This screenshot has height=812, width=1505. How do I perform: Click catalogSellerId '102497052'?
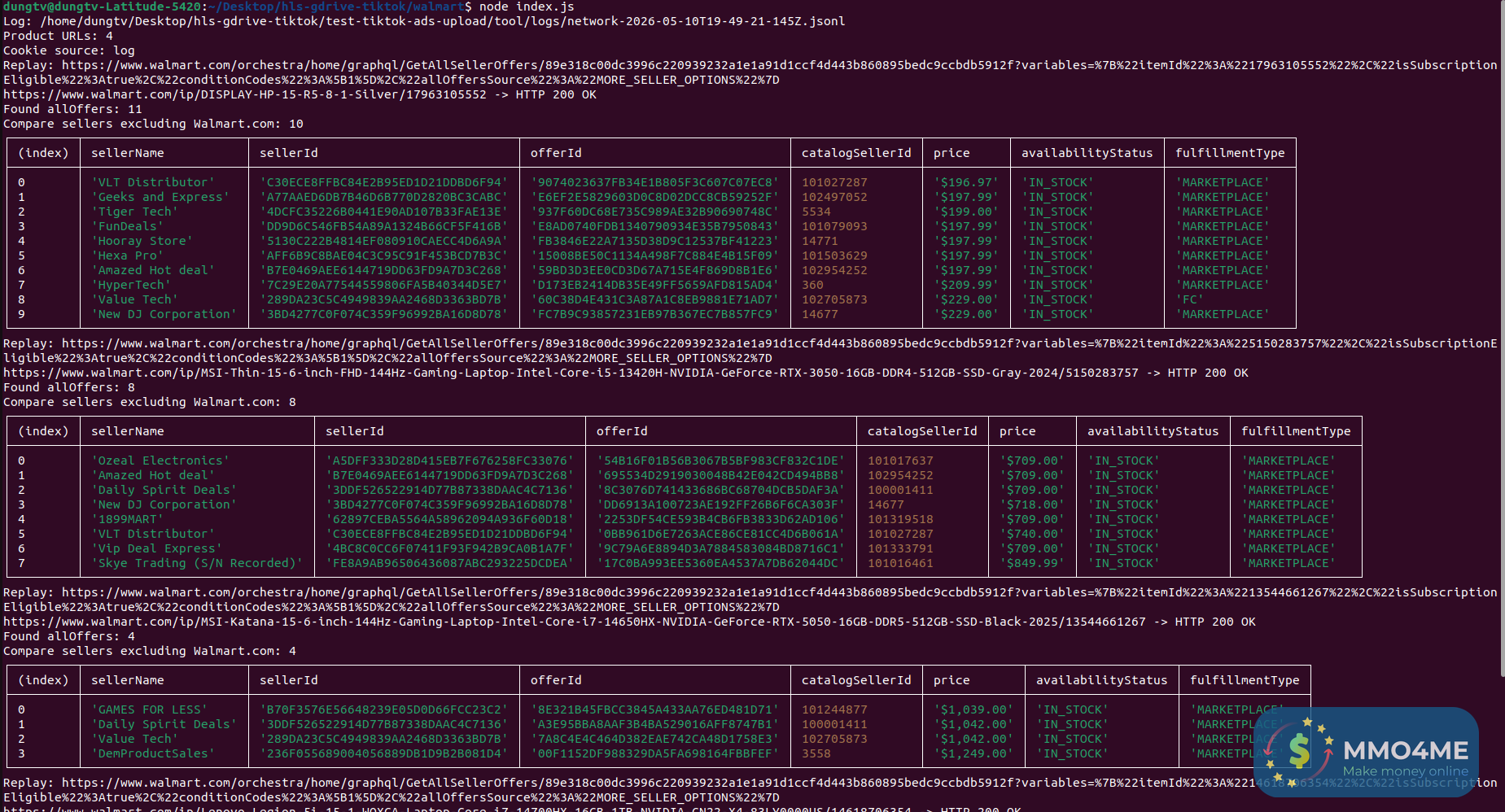coord(834,197)
